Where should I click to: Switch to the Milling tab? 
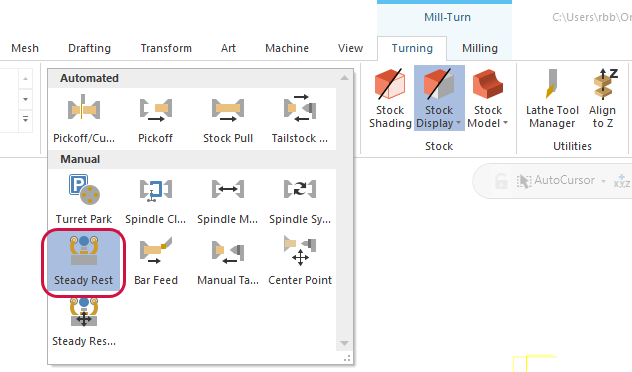click(480, 48)
